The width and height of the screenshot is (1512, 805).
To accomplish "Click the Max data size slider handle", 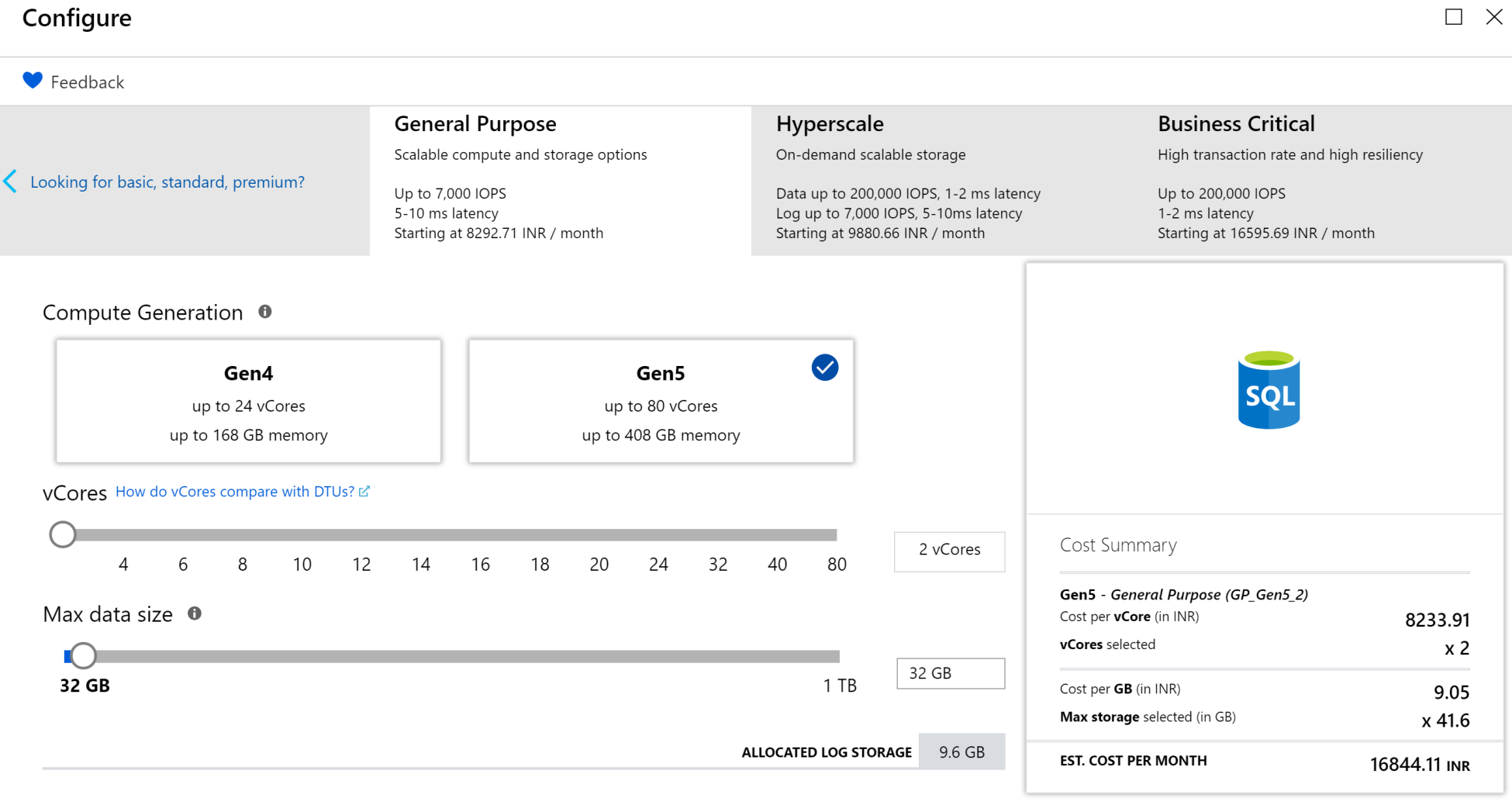I will (x=83, y=656).
